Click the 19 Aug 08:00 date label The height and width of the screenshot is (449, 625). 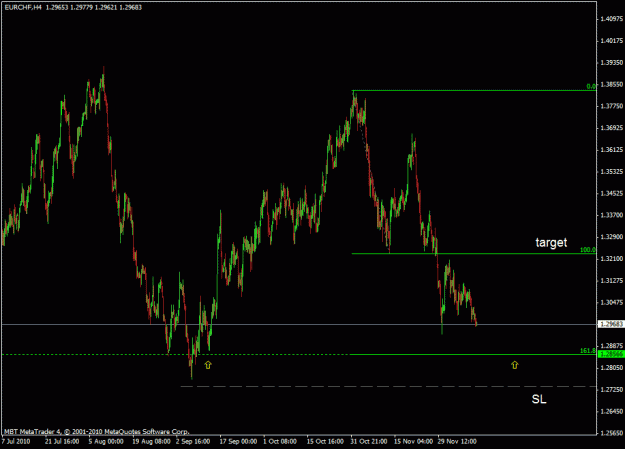click(x=151, y=441)
